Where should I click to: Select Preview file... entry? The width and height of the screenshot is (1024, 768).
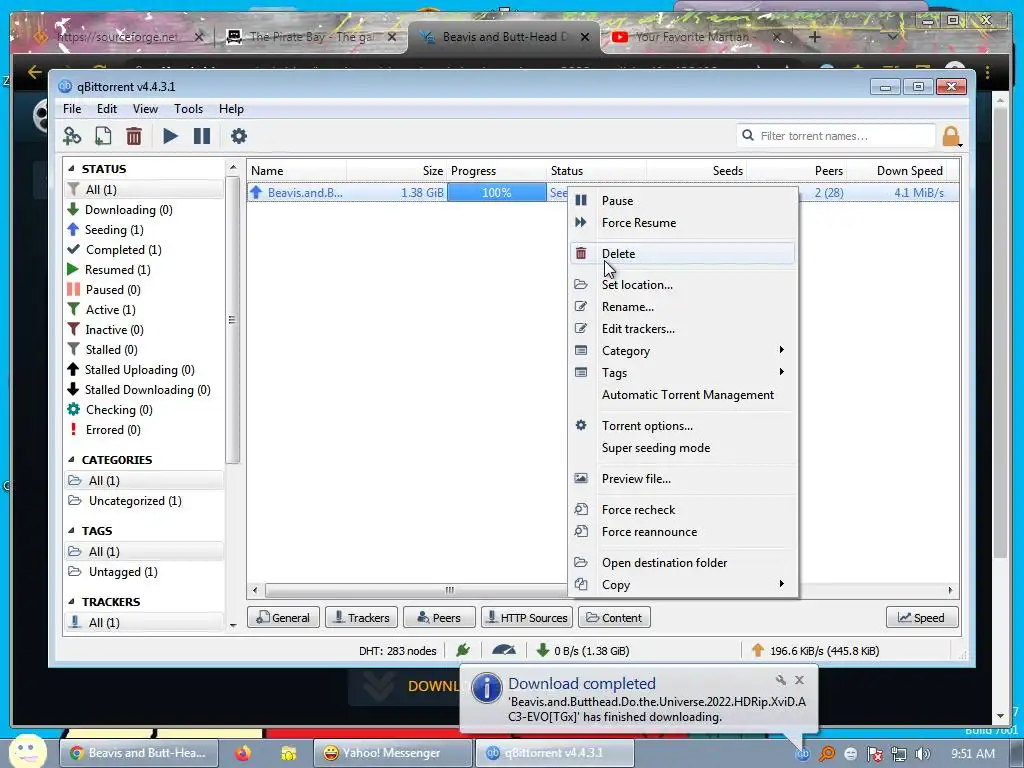click(x=682, y=479)
